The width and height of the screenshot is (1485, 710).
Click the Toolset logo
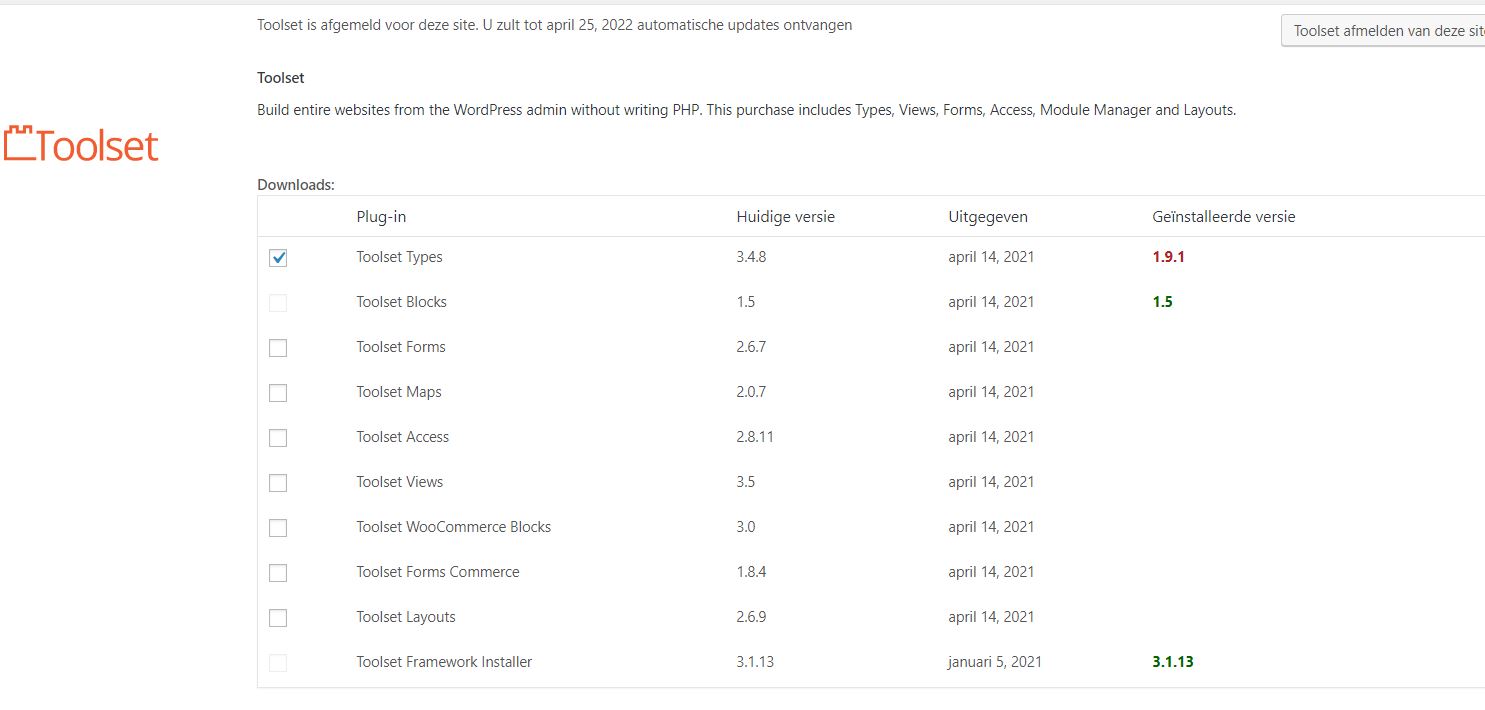pyautogui.click(x=81, y=145)
